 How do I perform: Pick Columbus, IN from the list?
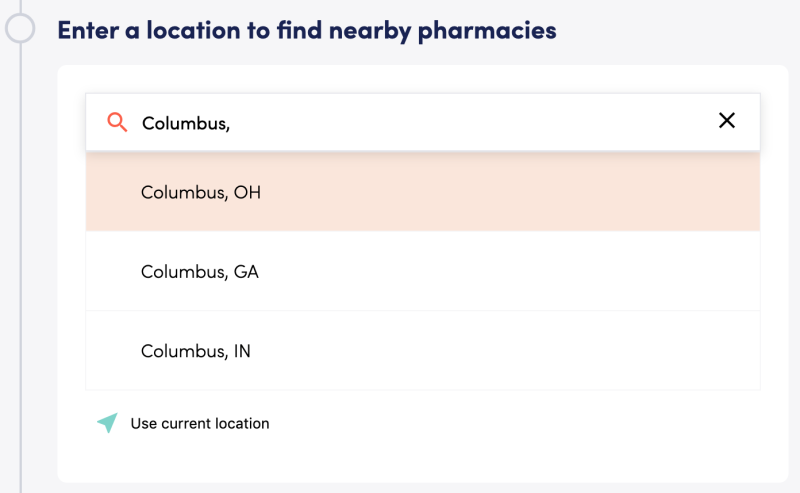(196, 352)
